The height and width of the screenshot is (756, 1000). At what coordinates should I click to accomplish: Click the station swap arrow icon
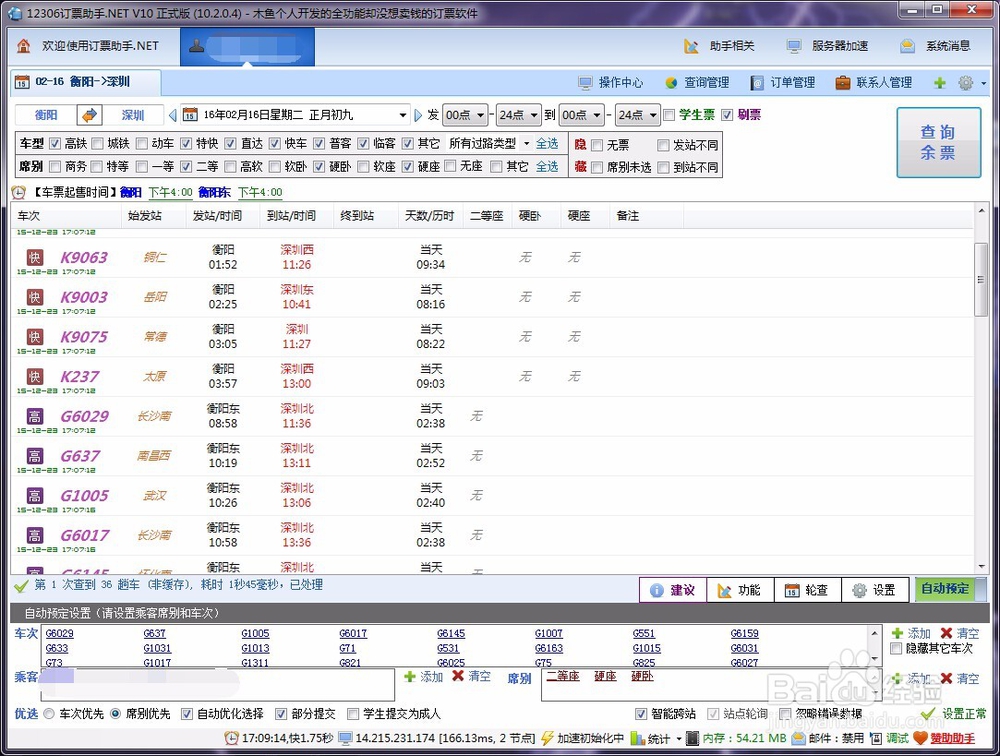88,115
